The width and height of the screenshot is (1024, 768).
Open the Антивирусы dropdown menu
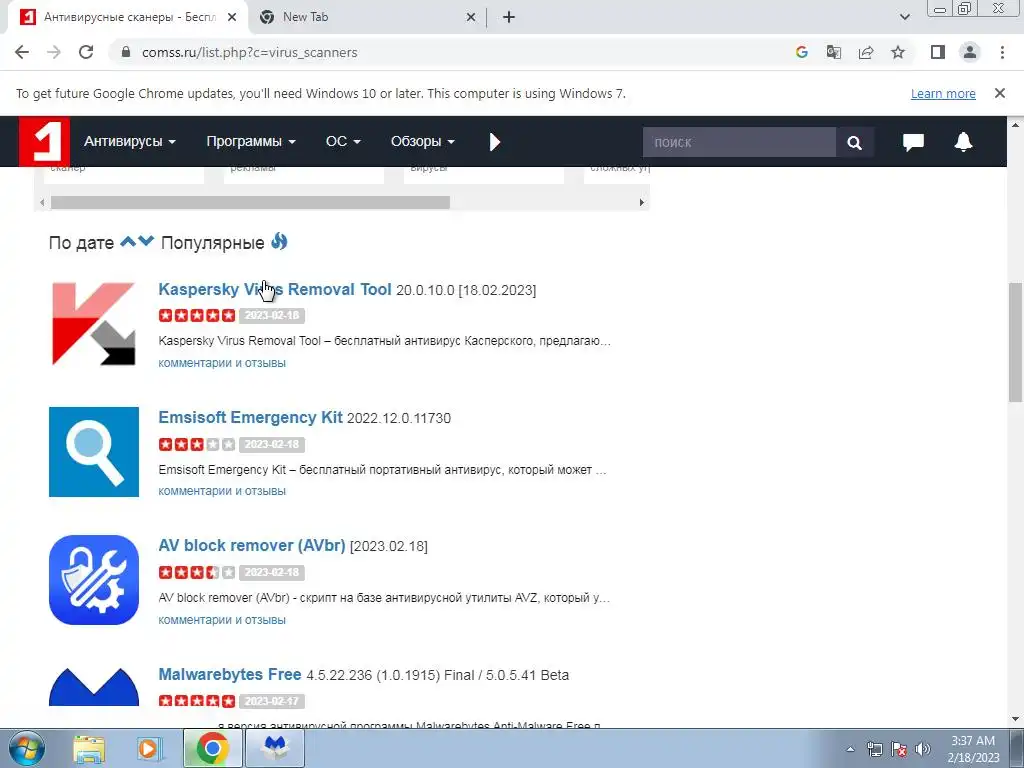pos(129,142)
